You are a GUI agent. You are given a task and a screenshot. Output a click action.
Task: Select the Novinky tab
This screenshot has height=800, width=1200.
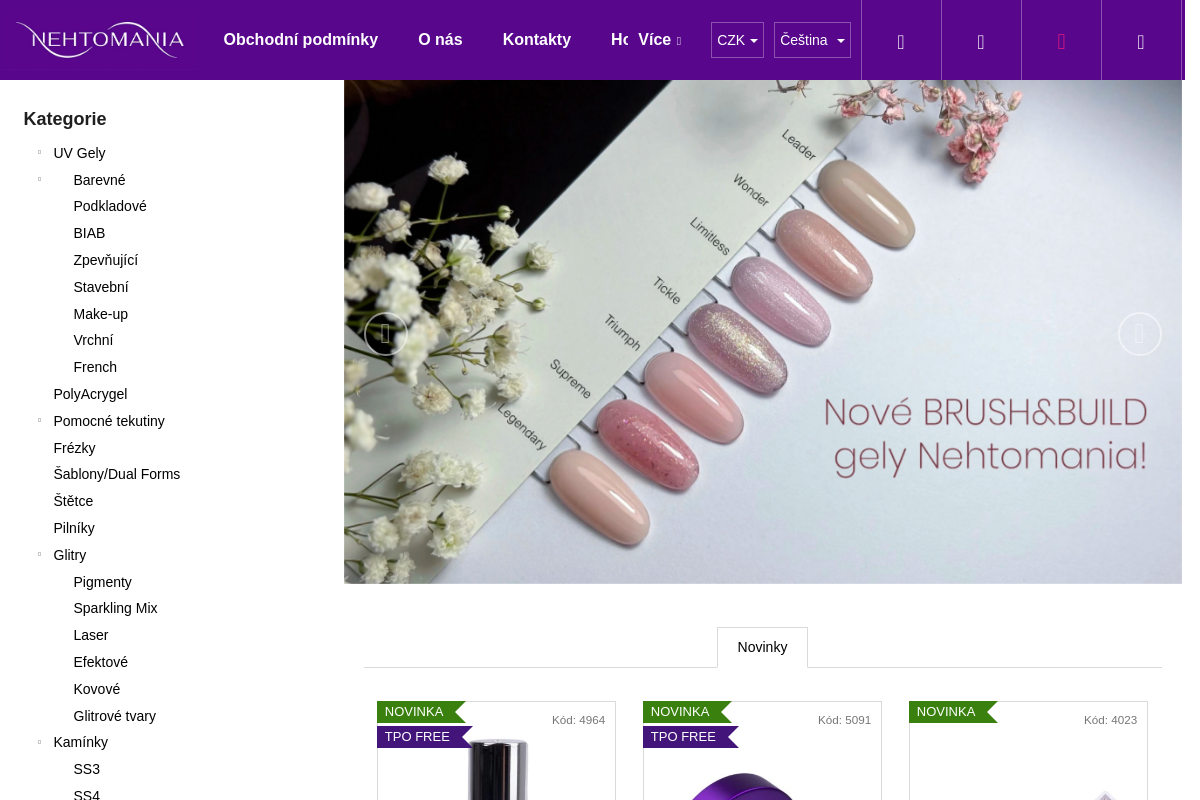[762, 647]
